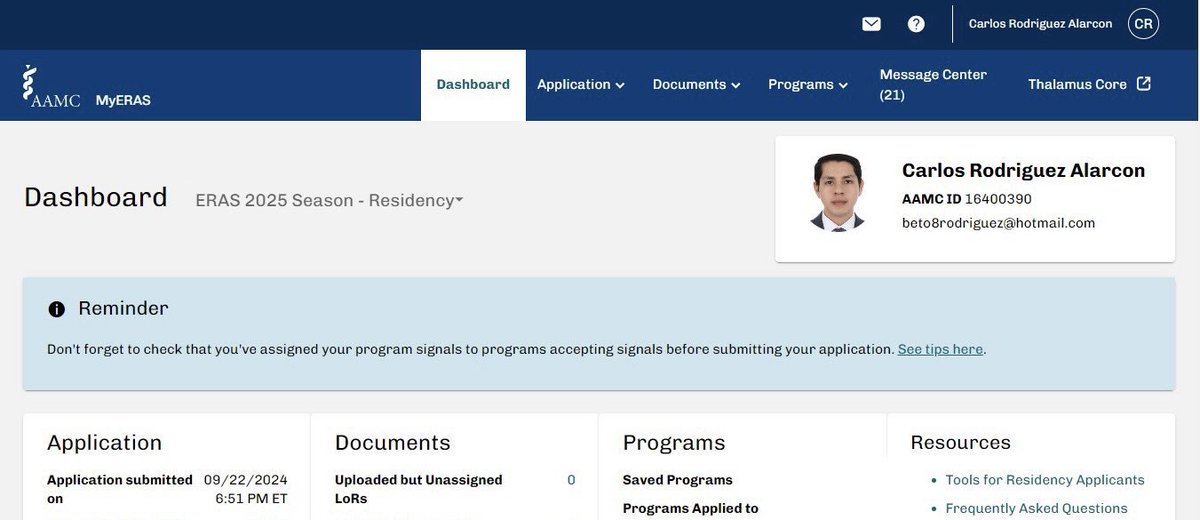Open Frequently Asked Questions link

click(x=1036, y=509)
